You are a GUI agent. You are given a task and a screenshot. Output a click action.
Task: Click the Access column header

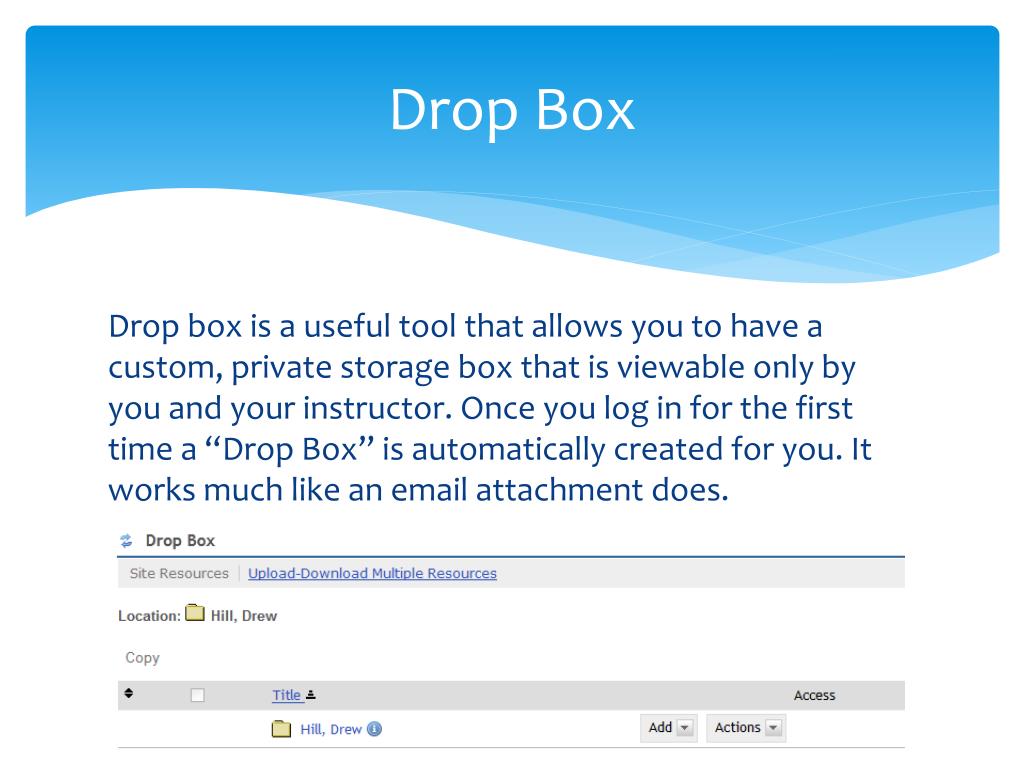814,696
